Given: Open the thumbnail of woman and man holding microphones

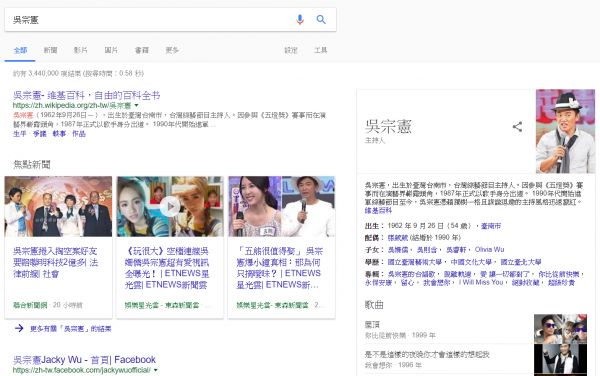Looking at the screenshot, I should click(x=282, y=207).
